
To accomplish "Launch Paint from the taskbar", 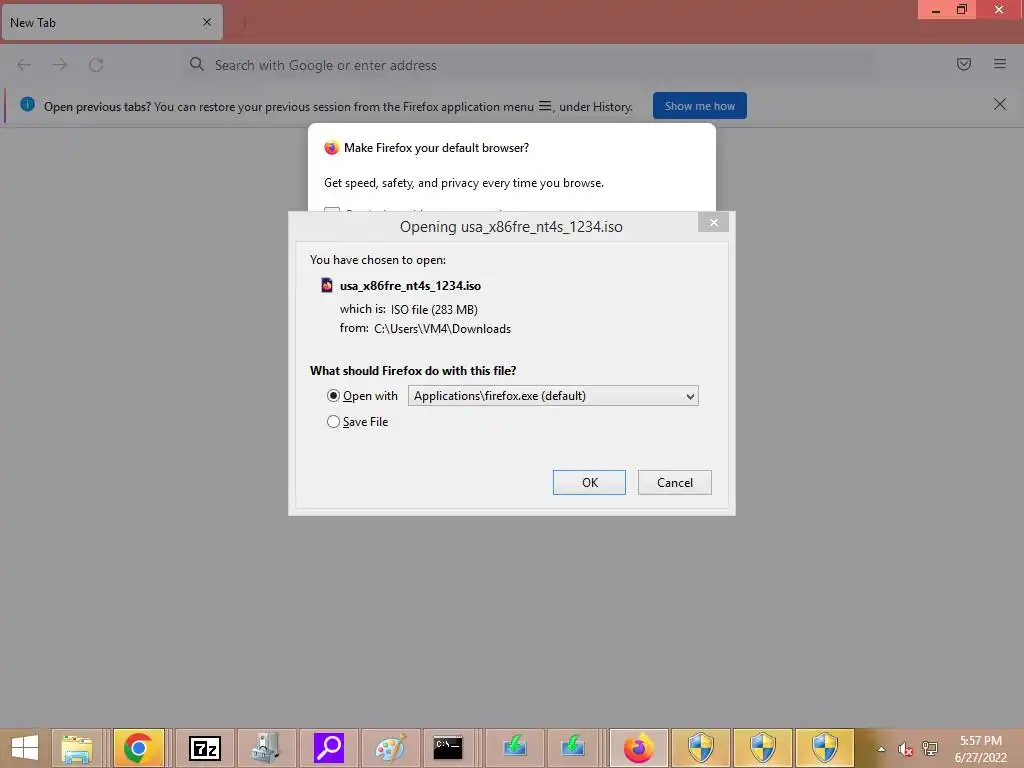I will click(x=390, y=748).
